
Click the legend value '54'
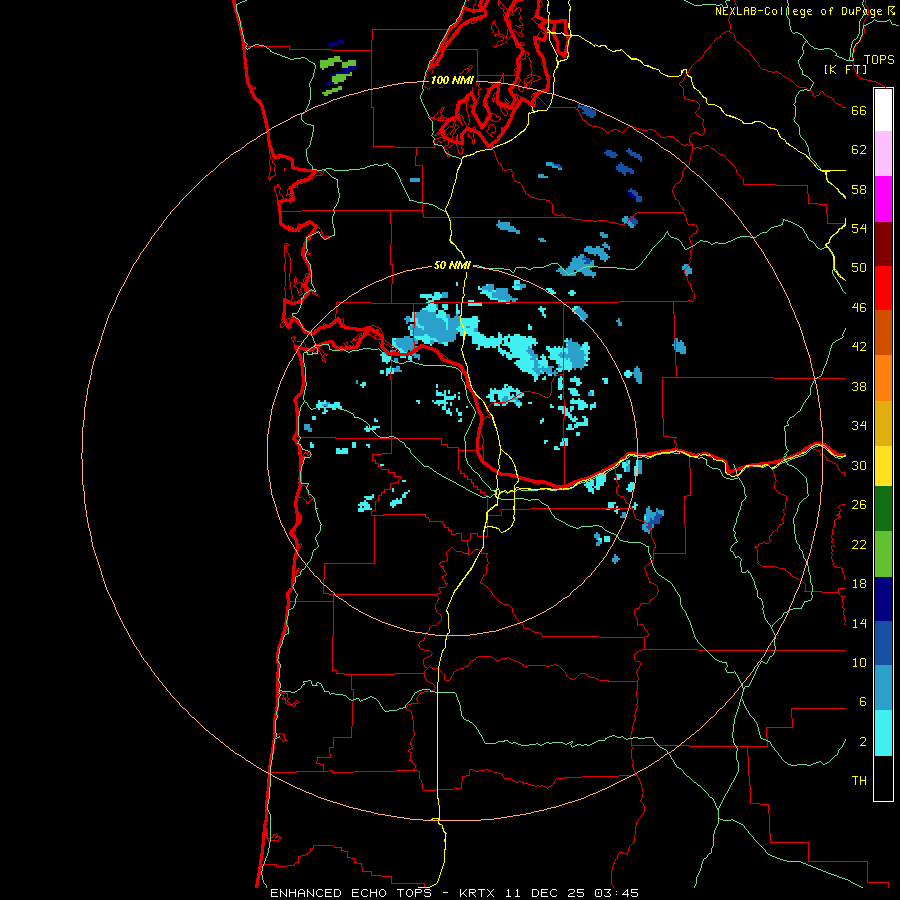[x=859, y=228]
